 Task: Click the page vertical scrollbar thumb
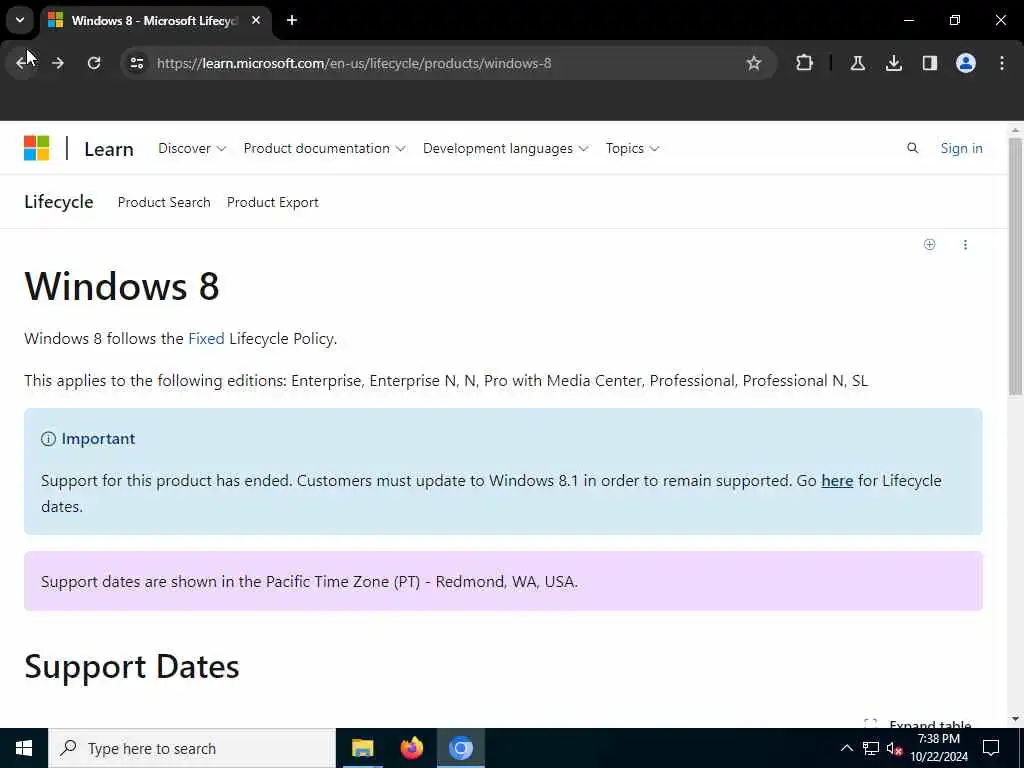click(x=1015, y=266)
